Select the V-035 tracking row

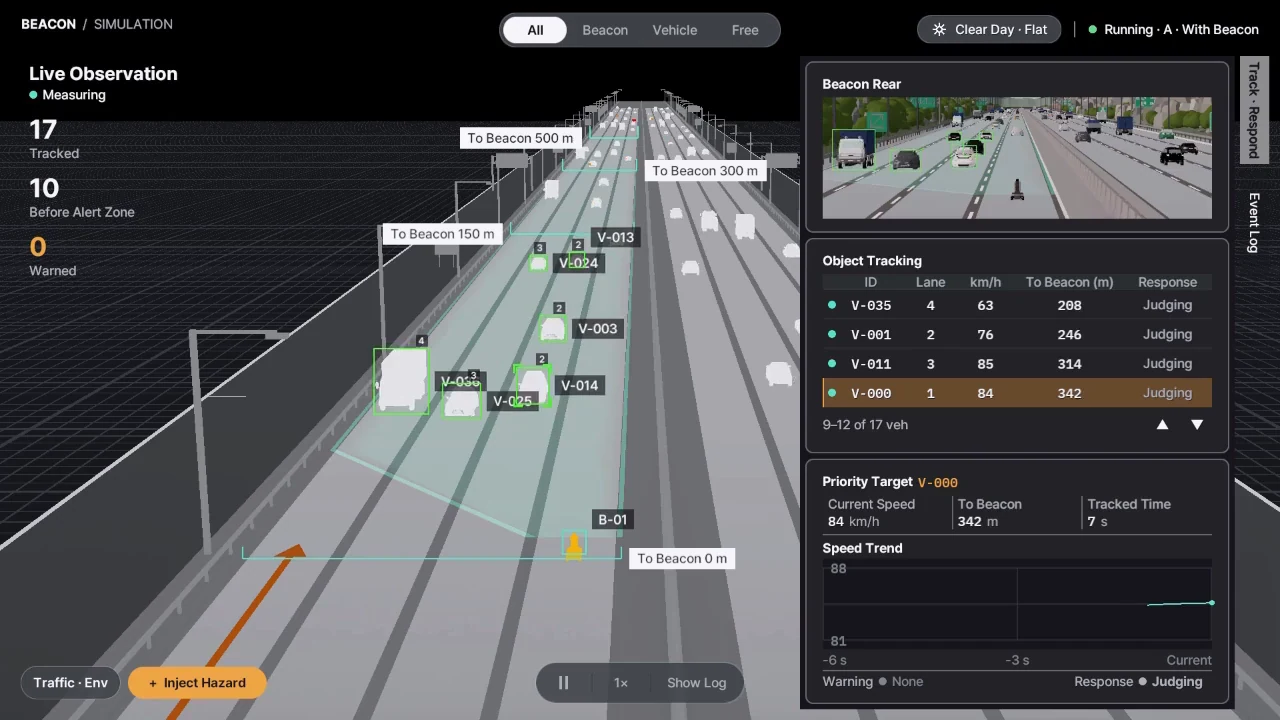coord(1017,305)
